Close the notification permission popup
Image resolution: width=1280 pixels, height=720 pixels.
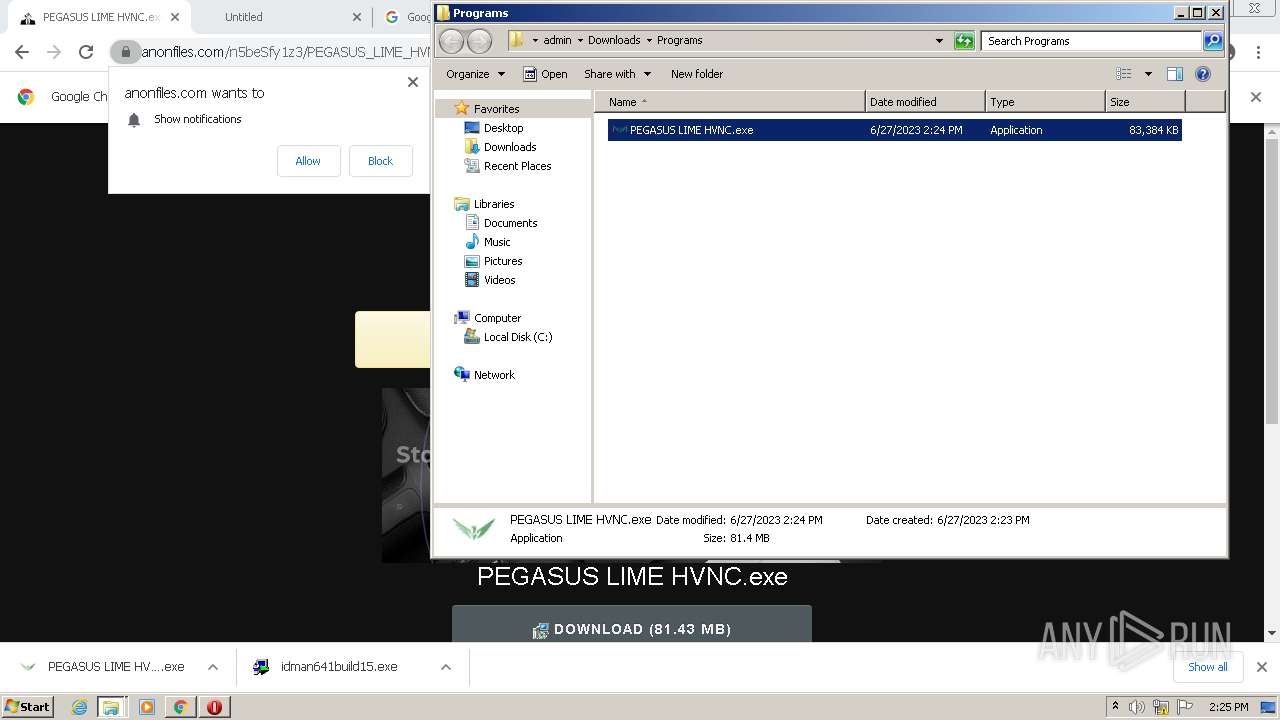coord(413,82)
